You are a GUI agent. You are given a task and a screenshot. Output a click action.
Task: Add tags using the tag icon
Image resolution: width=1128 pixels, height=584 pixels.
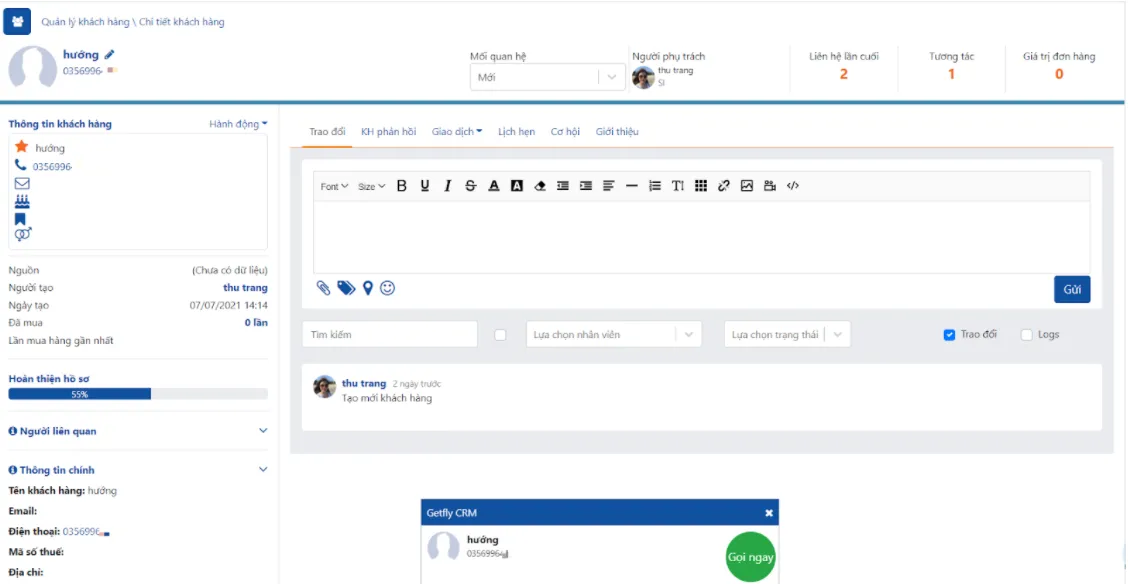[346, 288]
